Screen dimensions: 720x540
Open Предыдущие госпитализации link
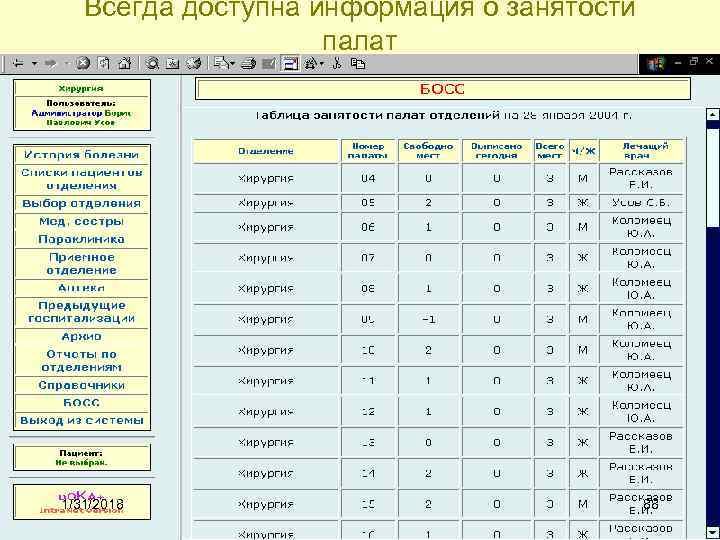(81, 312)
